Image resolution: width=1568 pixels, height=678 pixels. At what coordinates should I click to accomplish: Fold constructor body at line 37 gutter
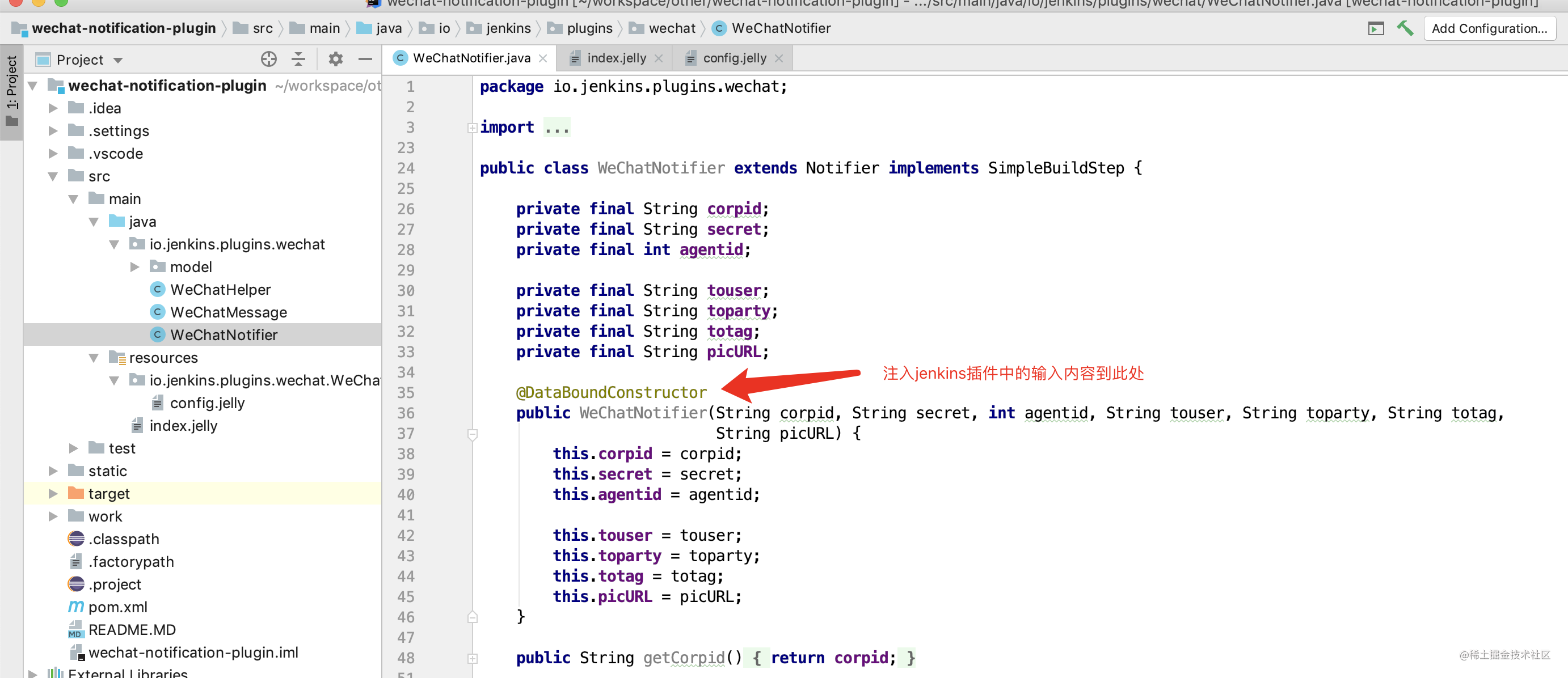473,434
